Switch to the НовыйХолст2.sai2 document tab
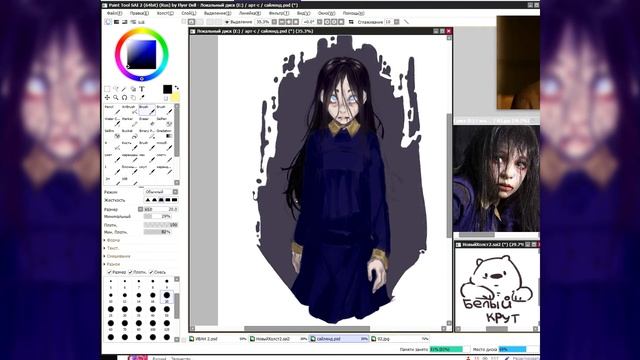The image size is (640, 360). [279, 339]
